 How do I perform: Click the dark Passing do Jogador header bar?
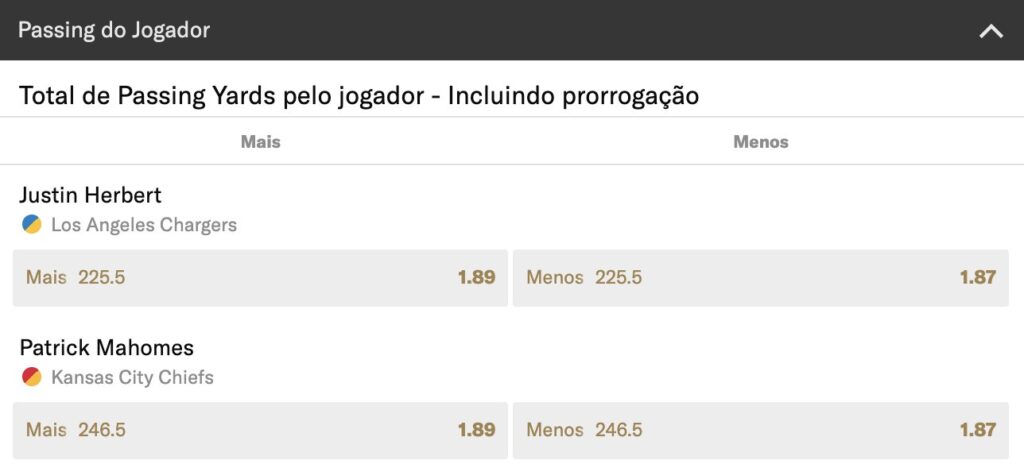coord(512,30)
